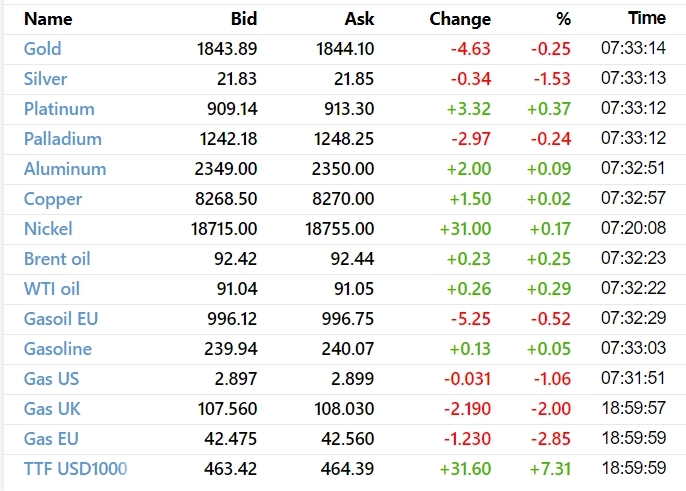Click the Gas EU link
The height and width of the screenshot is (491, 686).
51,439
